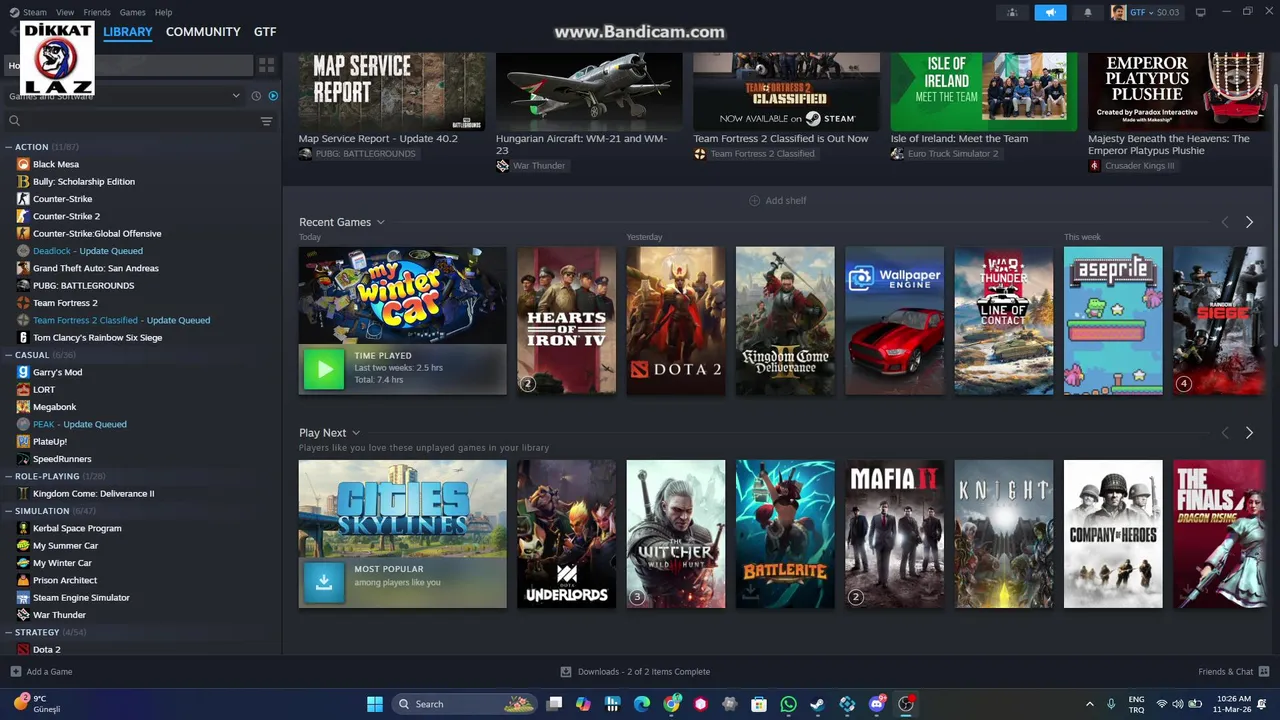Collapse the ACTION category
This screenshot has height=720, width=1280.
(x=9, y=147)
